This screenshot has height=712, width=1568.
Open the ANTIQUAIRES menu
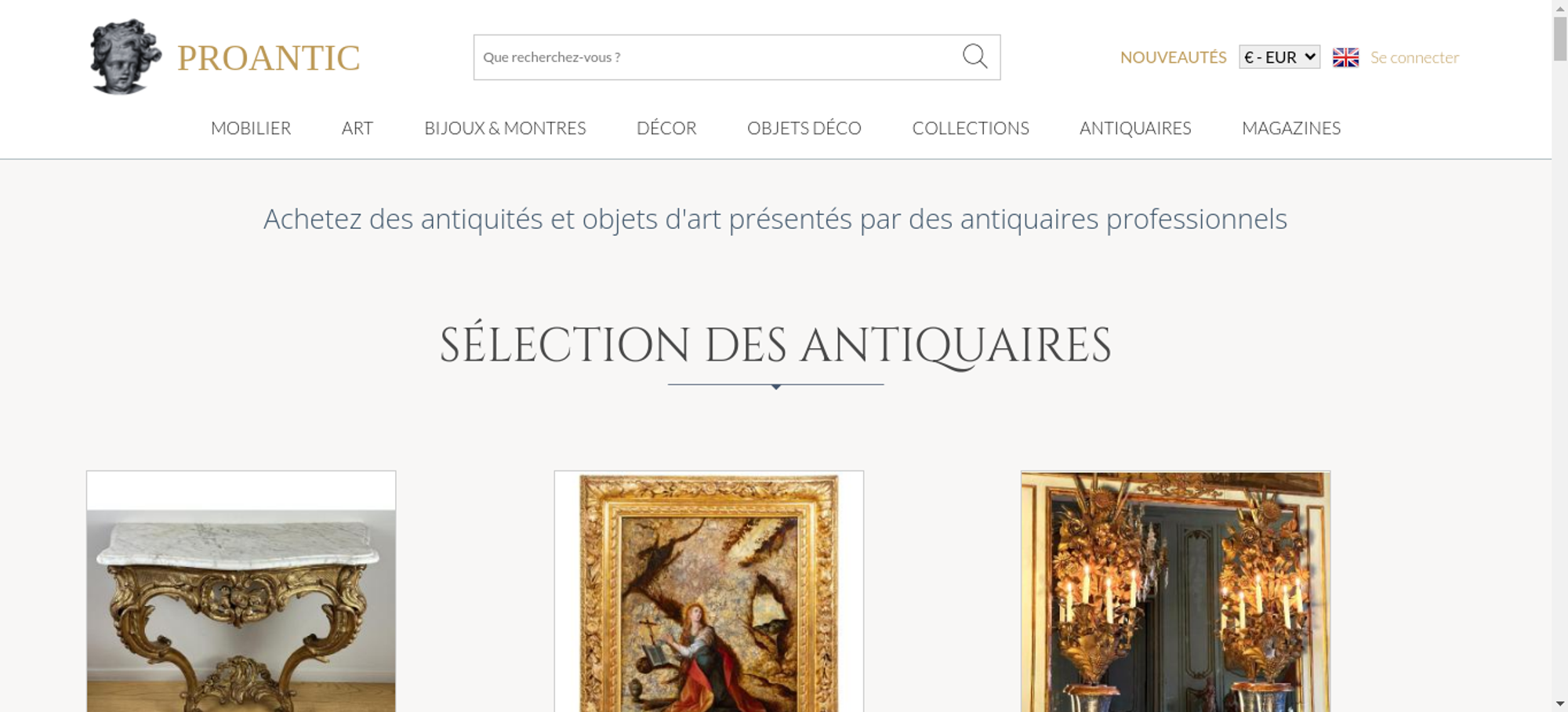[x=1135, y=128]
